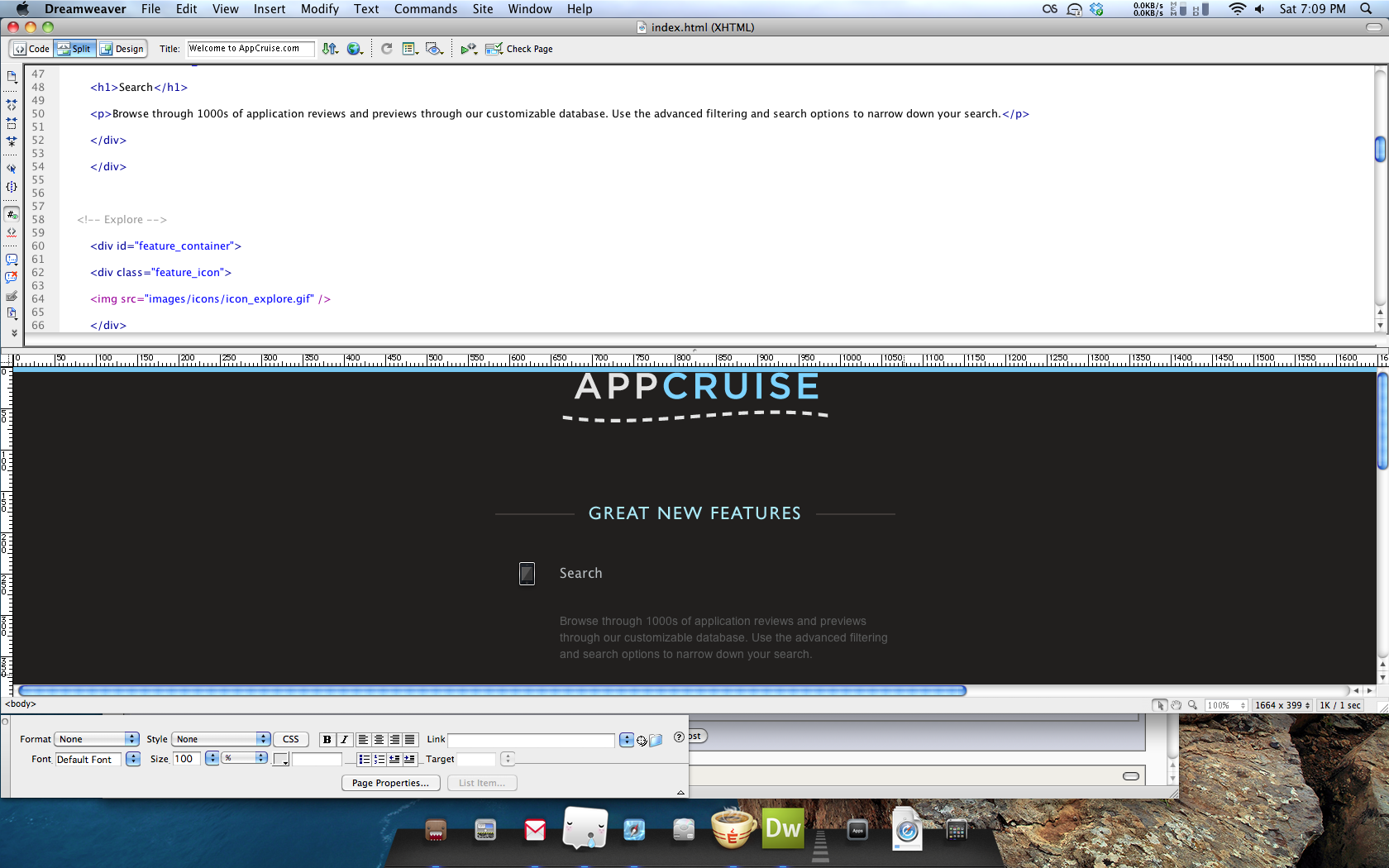Open Recent Snippets icon
Screen dimensions: 1389x868
tap(12, 314)
